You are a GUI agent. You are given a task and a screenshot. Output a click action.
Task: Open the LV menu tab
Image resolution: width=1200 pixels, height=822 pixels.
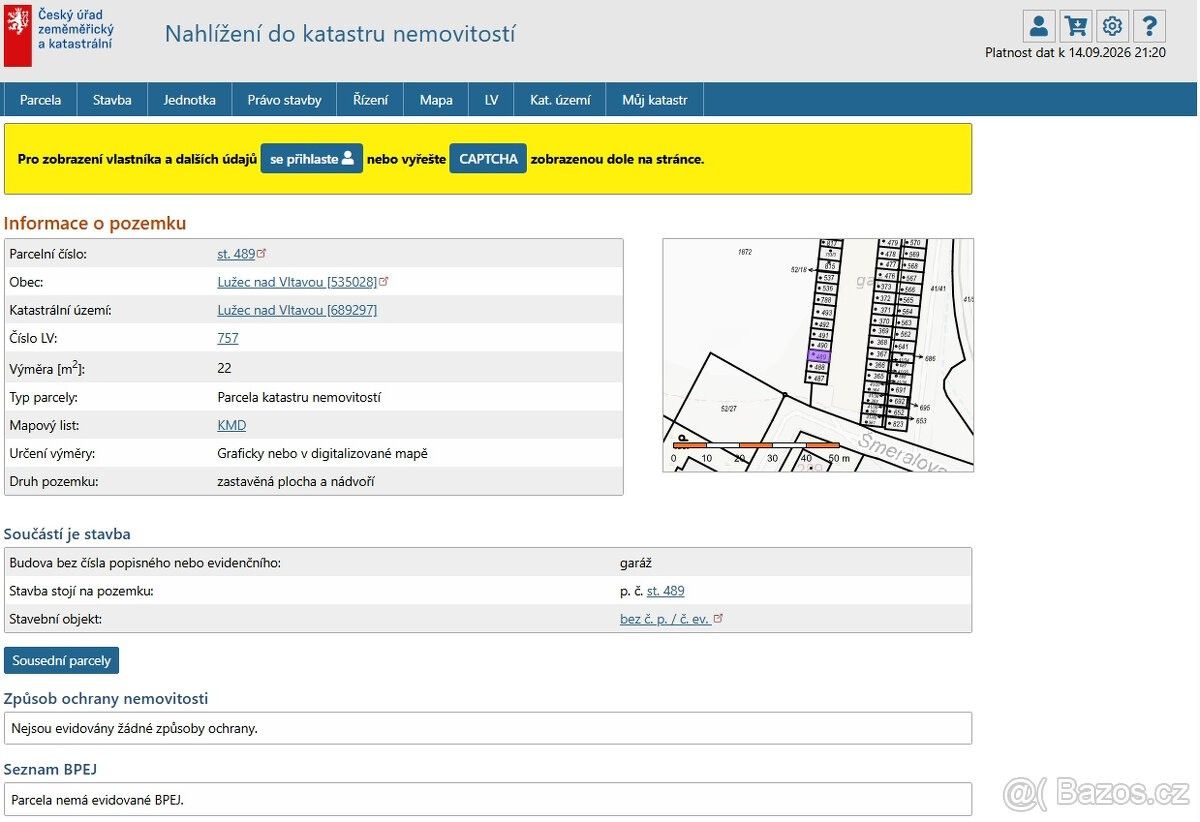(491, 100)
